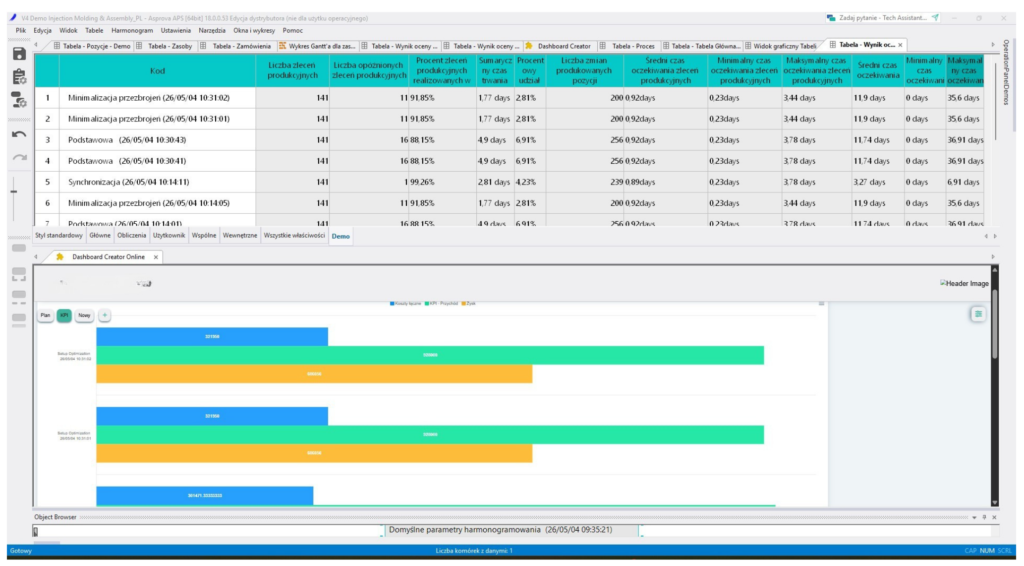
Task: Open the Narzędzia menu
Action: (x=212, y=31)
